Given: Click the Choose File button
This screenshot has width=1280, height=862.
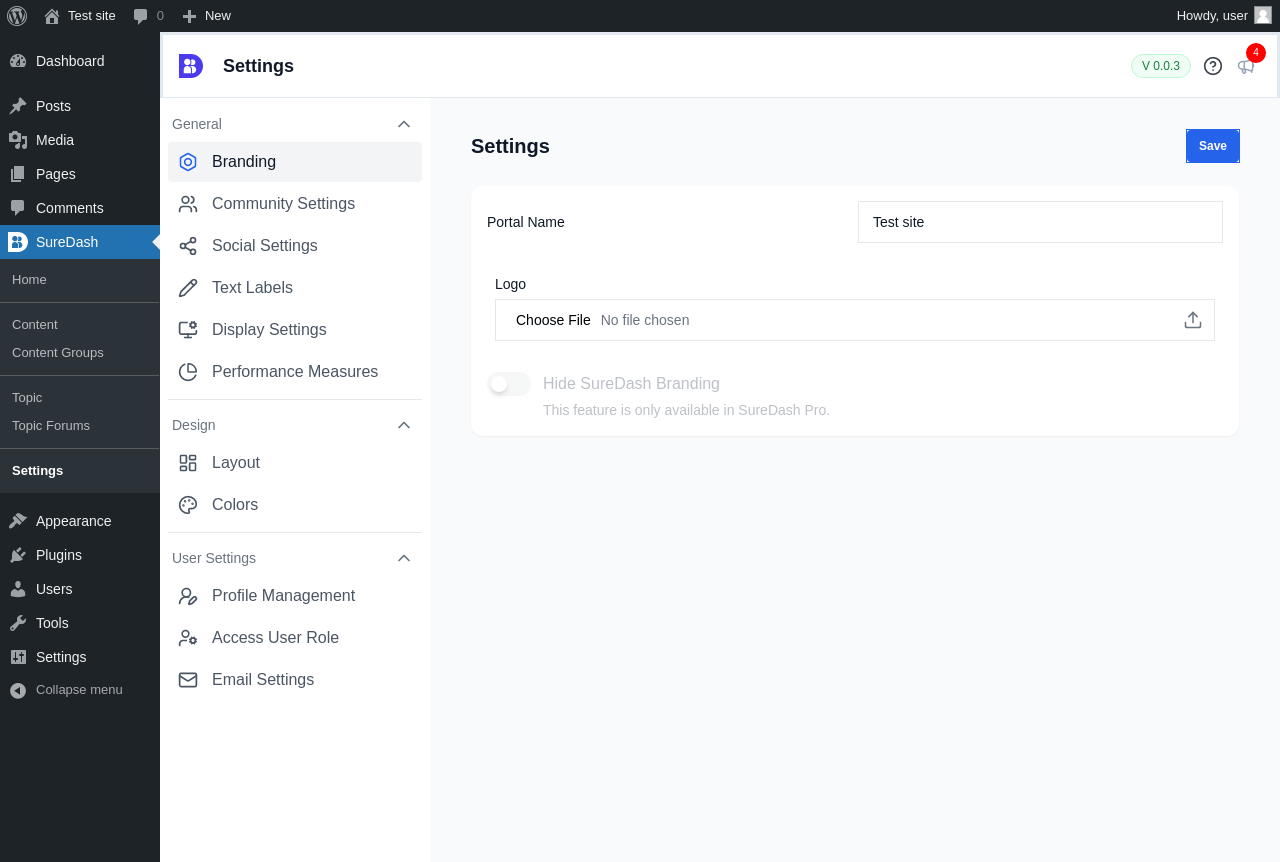Looking at the screenshot, I should coord(553,320).
